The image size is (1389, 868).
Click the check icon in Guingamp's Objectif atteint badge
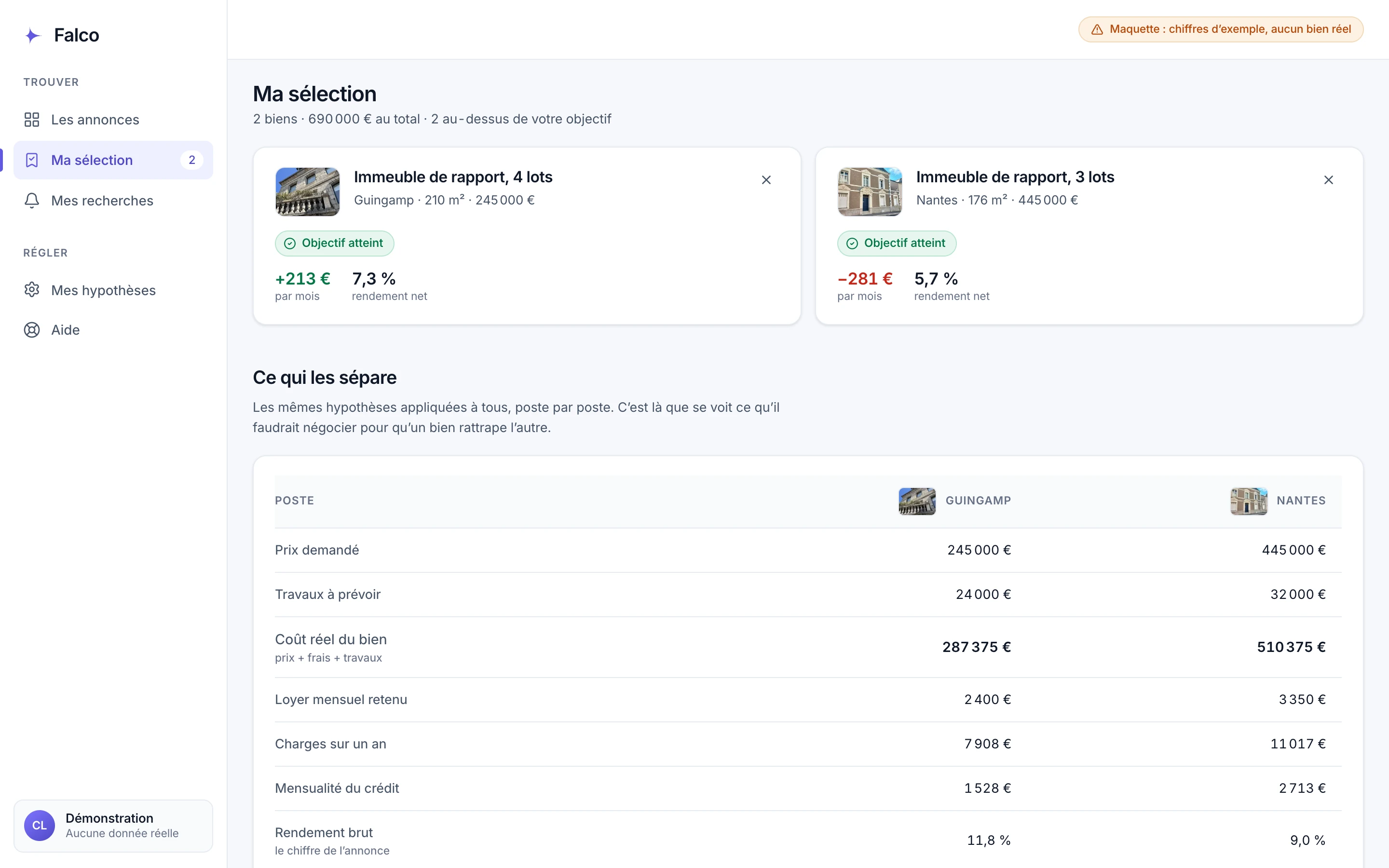290,244
